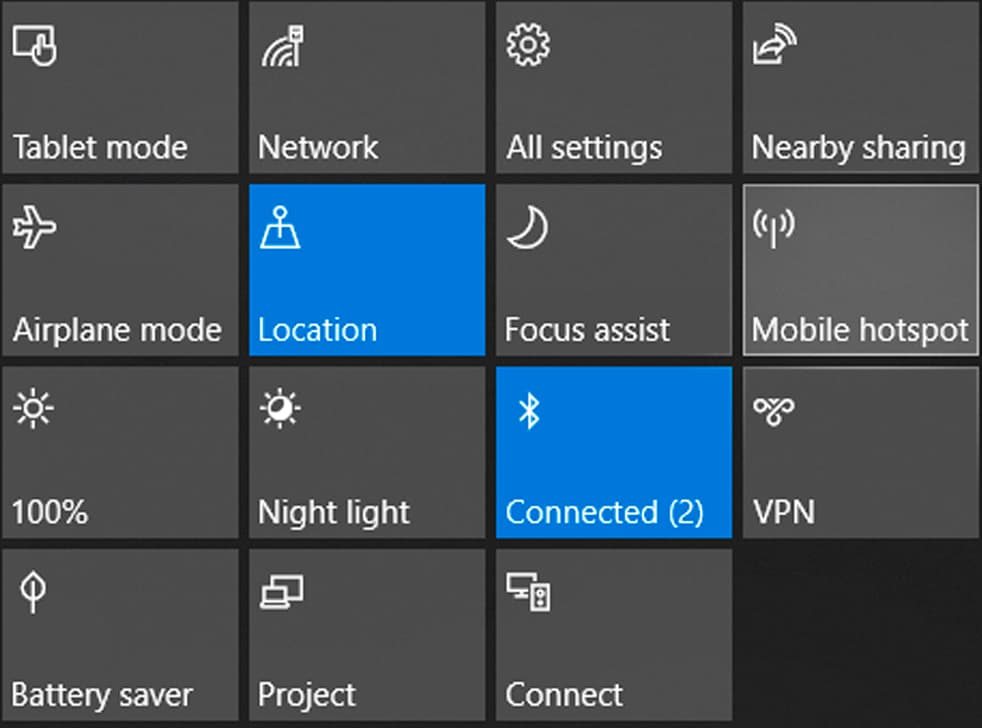This screenshot has width=982, height=728.
Task: Enable Airplane mode tile
Action: pos(120,270)
